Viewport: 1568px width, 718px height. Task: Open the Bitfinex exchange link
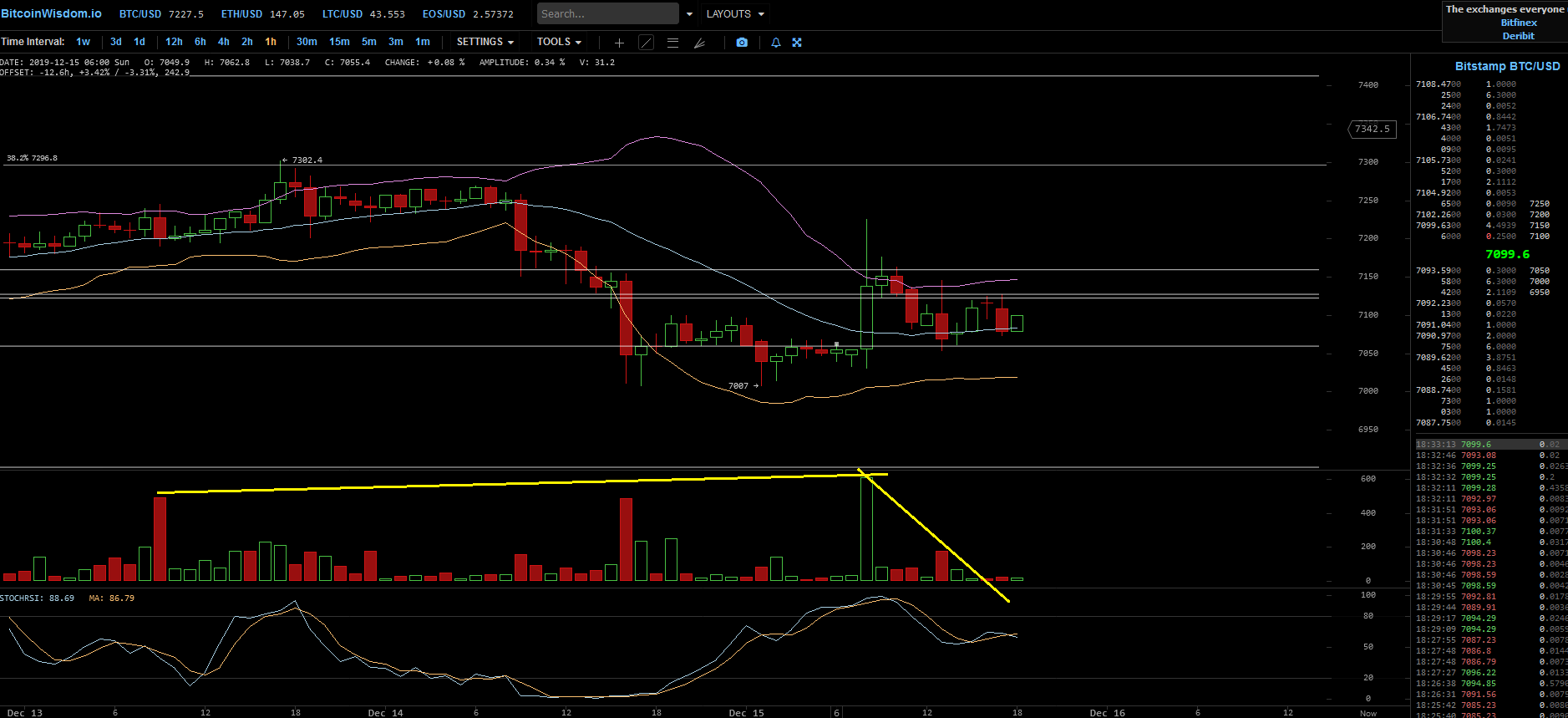[x=1519, y=23]
